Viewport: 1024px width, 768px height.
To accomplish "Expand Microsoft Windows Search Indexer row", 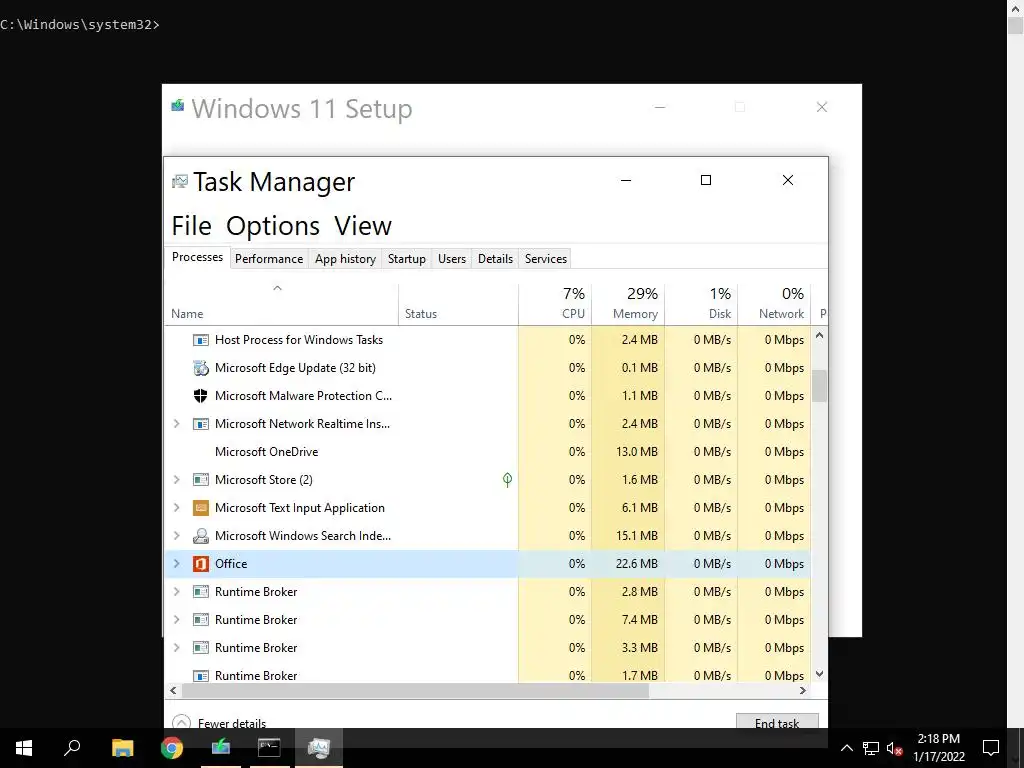I will click(x=176, y=536).
